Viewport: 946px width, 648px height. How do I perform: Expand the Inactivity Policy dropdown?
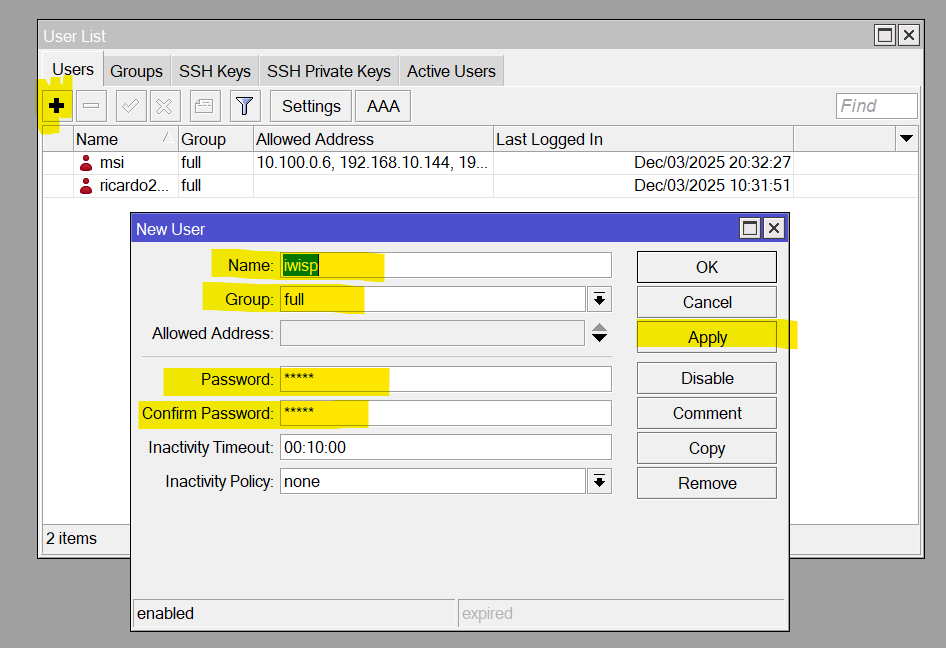599,482
